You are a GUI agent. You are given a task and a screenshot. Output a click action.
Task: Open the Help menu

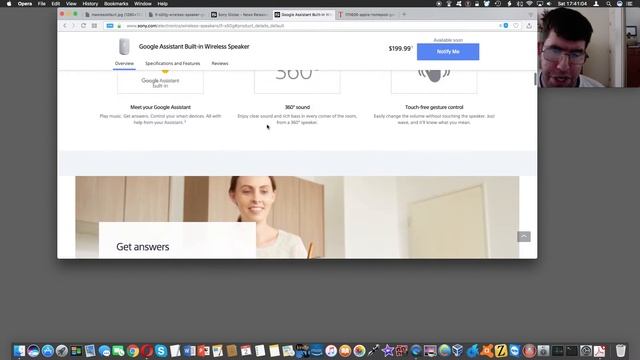[x=162, y=4]
